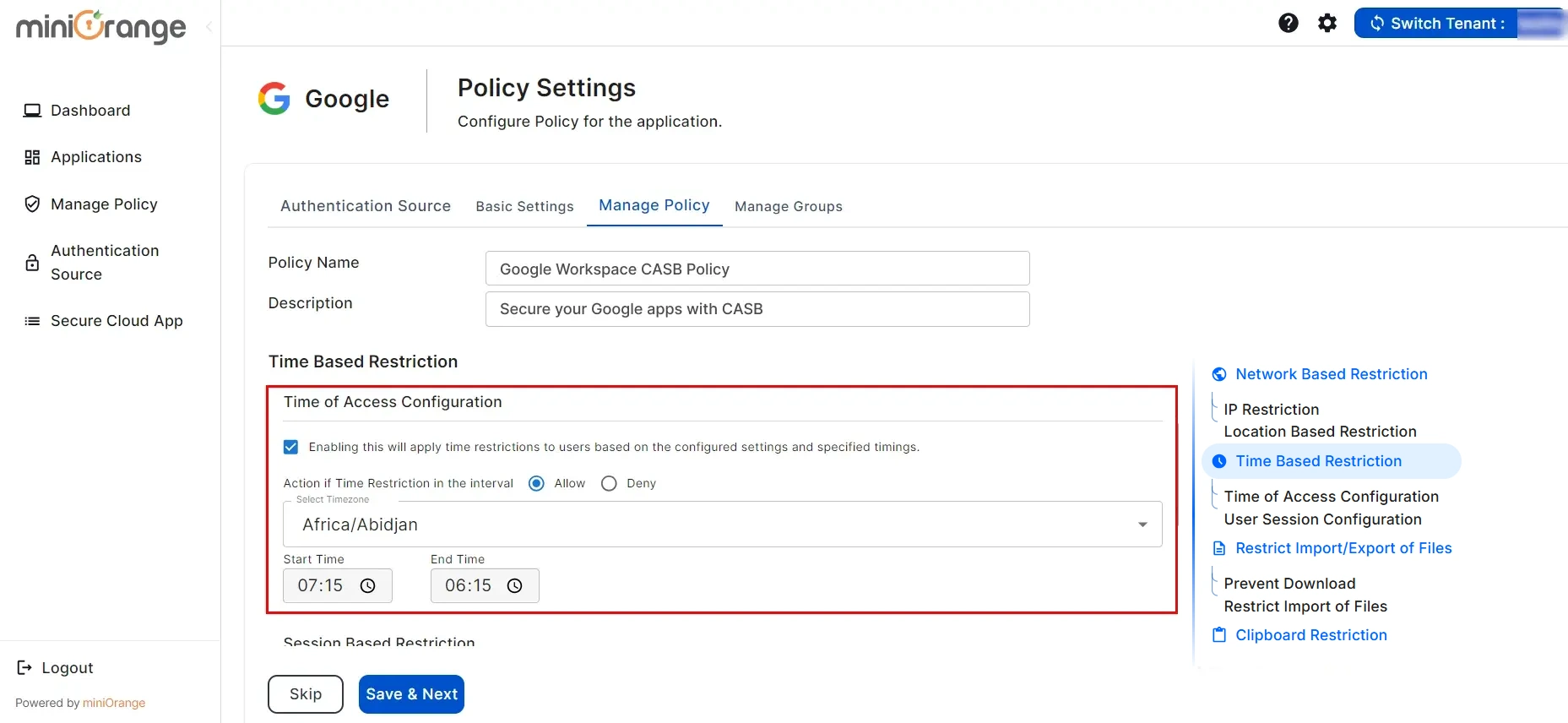Click the Policy Settings heading
Image resolution: width=1568 pixels, height=723 pixels.
(x=546, y=88)
